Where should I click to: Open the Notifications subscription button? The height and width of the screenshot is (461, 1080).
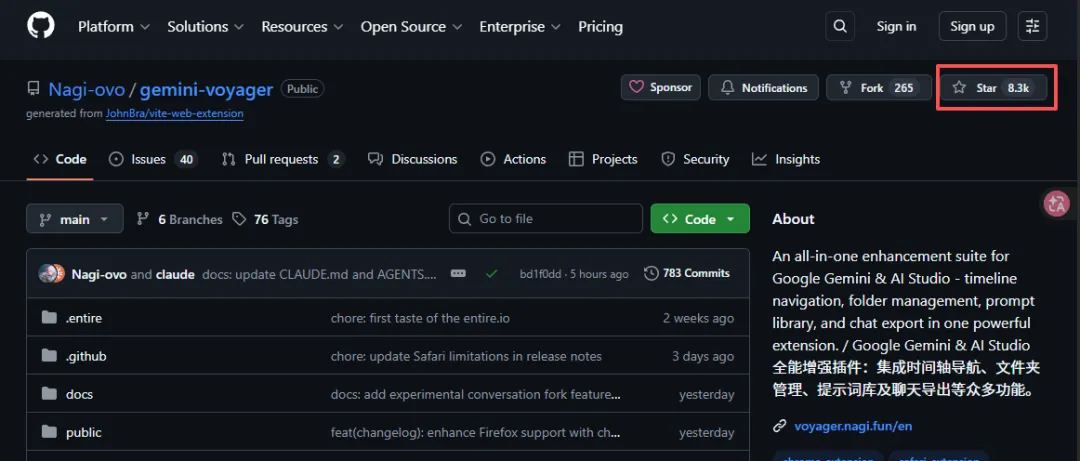point(764,88)
